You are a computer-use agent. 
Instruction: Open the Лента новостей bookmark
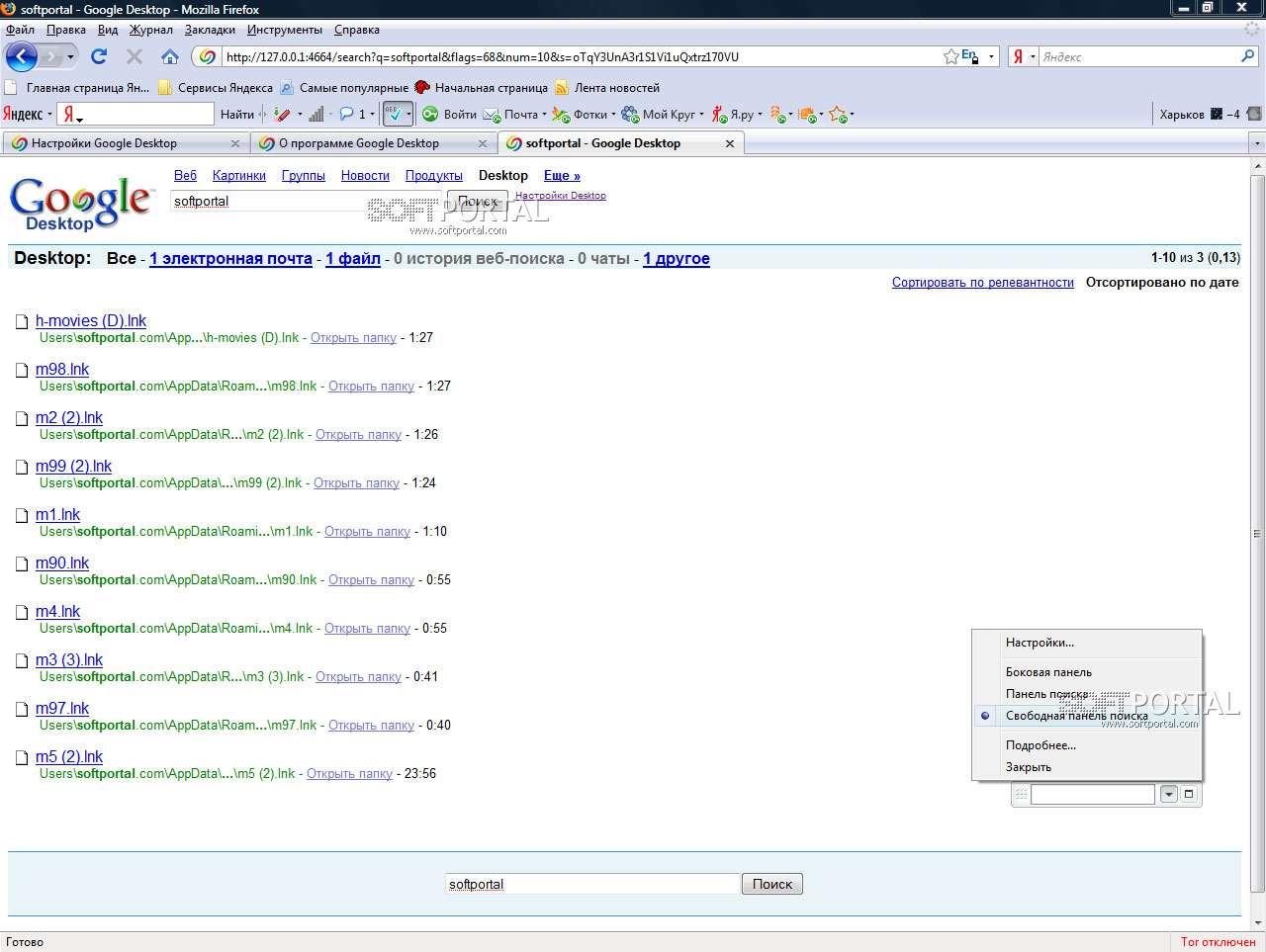(x=607, y=88)
